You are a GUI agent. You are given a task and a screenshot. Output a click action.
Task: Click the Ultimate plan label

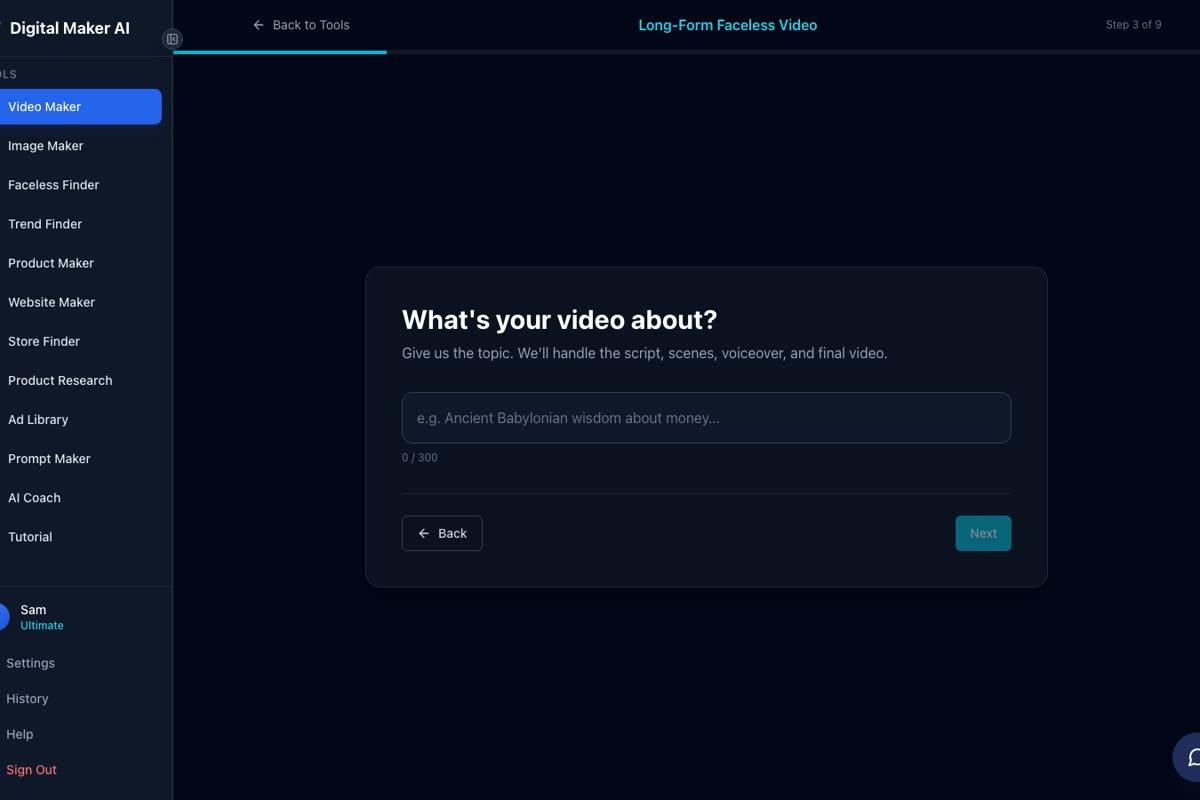[42, 626]
